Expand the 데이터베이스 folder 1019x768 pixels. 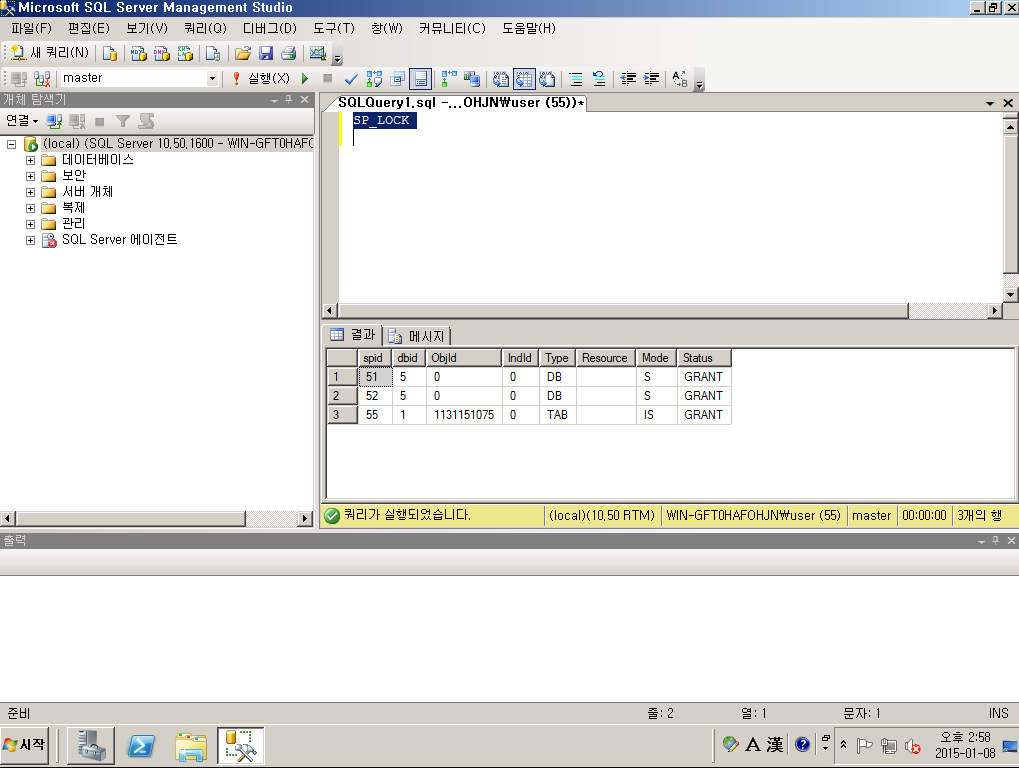tap(31, 160)
